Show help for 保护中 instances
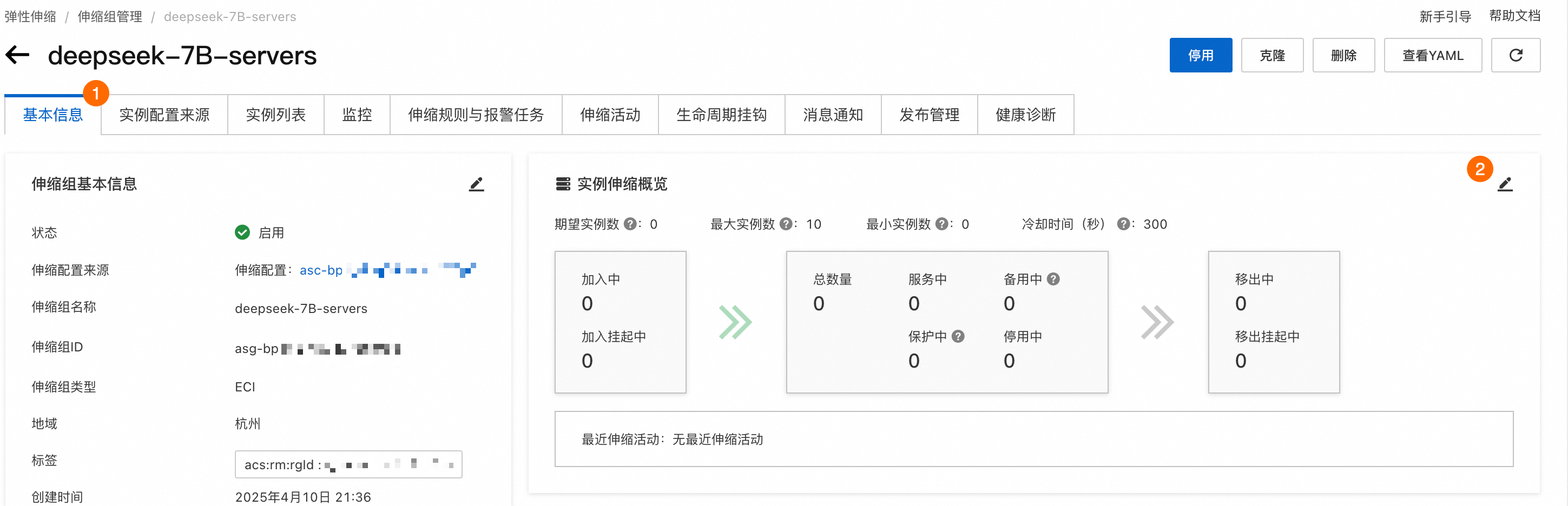 [958, 336]
